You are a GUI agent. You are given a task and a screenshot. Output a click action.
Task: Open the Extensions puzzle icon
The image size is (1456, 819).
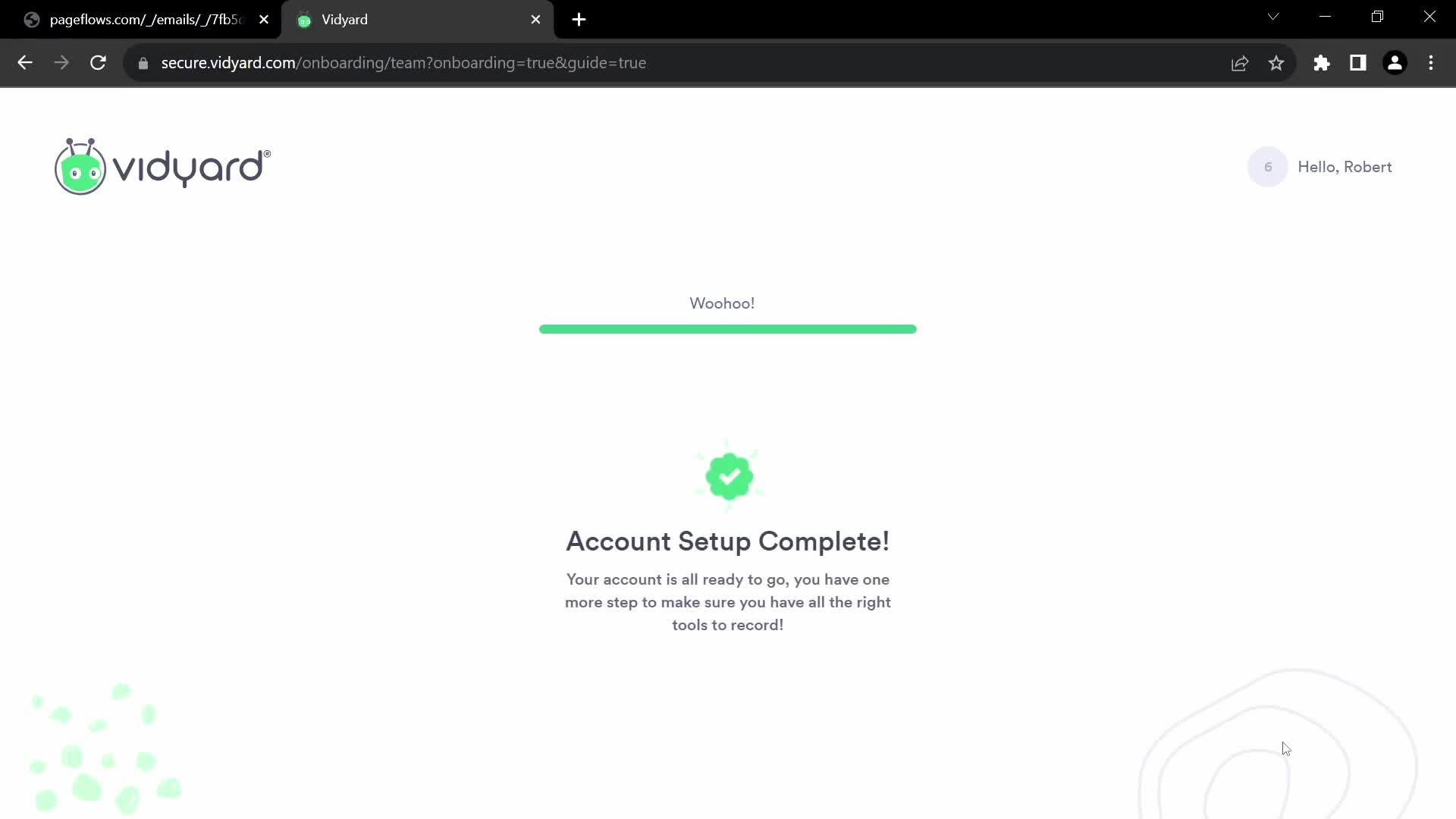coord(1322,63)
